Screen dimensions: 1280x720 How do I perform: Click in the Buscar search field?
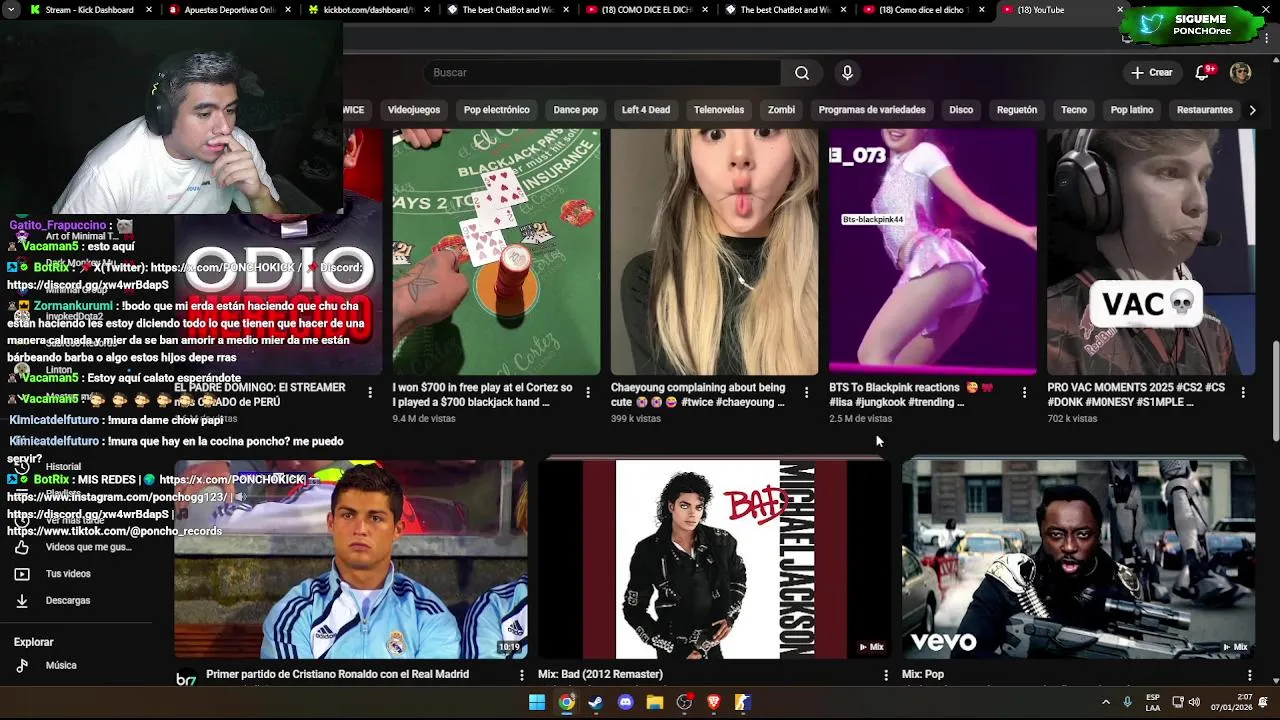pyautogui.click(x=603, y=72)
